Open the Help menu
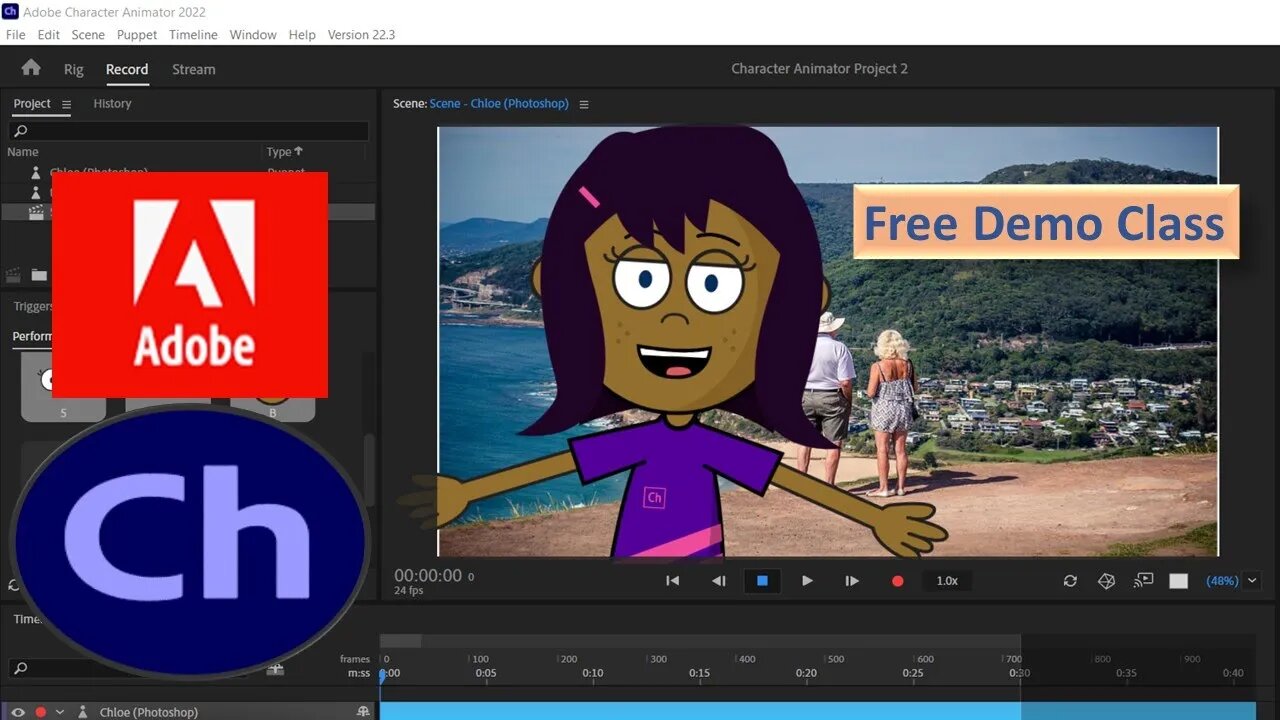Image resolution: width=1280 pixels, height=720 pixels. (302, 34)
